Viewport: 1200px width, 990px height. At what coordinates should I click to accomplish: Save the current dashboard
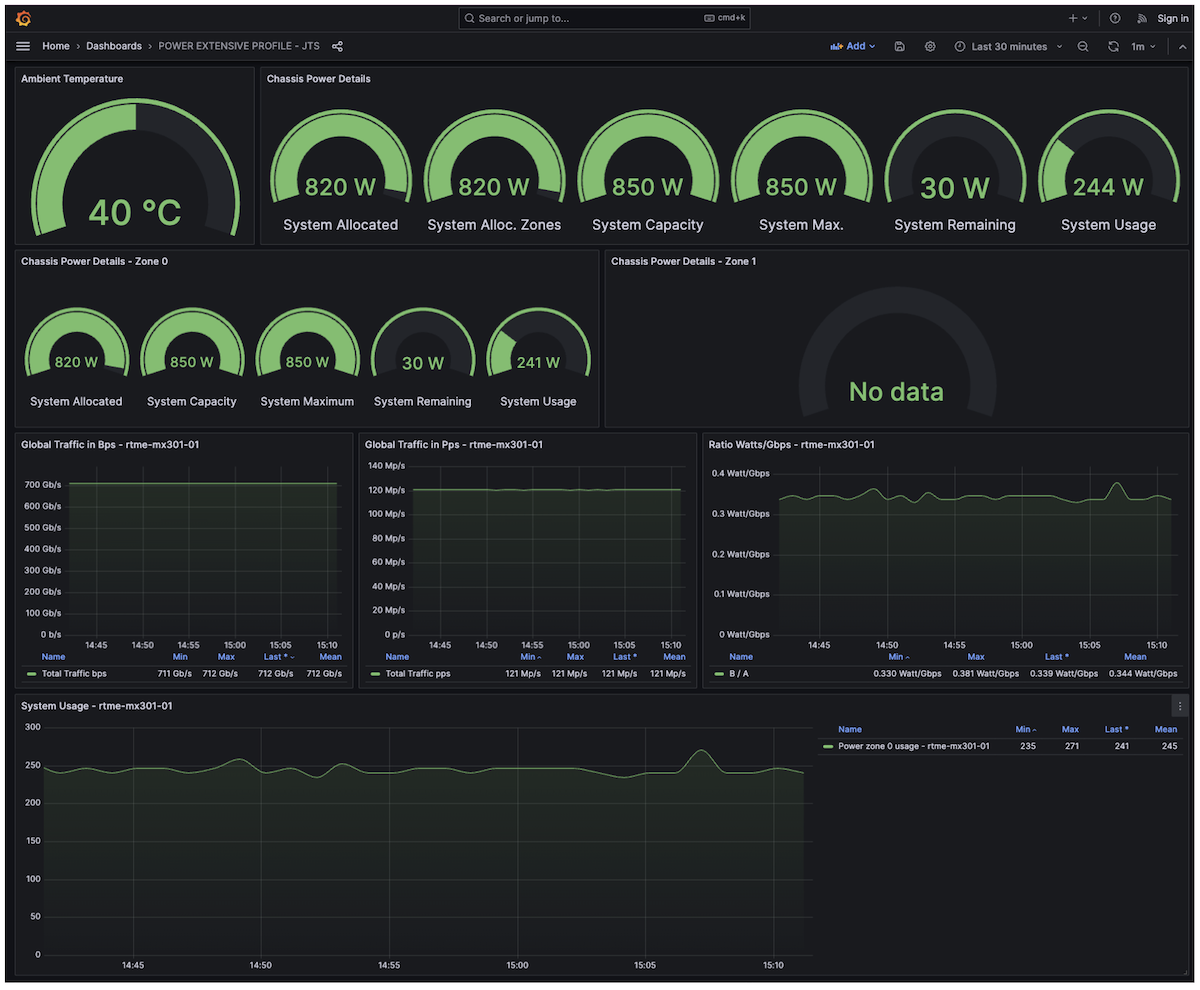pyautogui.click(x=899, y=46)
